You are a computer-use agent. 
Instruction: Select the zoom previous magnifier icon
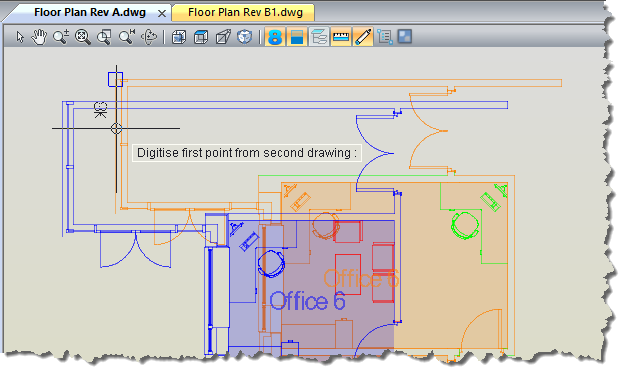tap(127, 37)
